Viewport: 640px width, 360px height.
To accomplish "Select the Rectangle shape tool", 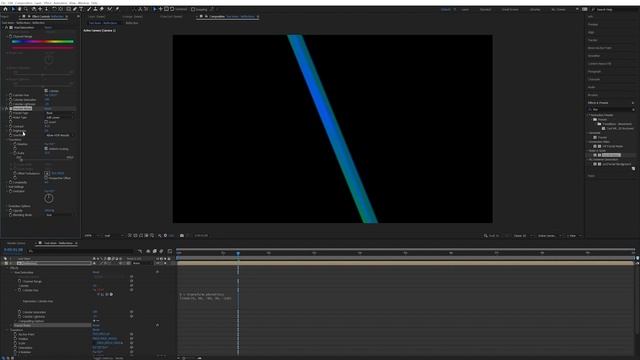I will 69,9.
